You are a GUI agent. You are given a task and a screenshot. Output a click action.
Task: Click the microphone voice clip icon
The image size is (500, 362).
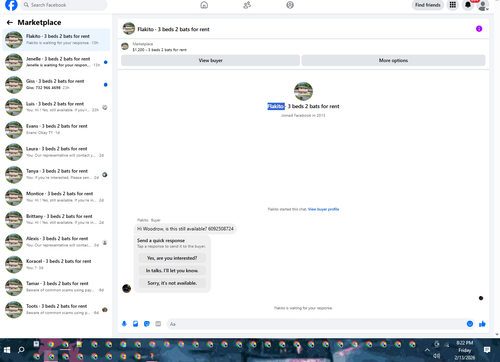click(x=124, y=324)
